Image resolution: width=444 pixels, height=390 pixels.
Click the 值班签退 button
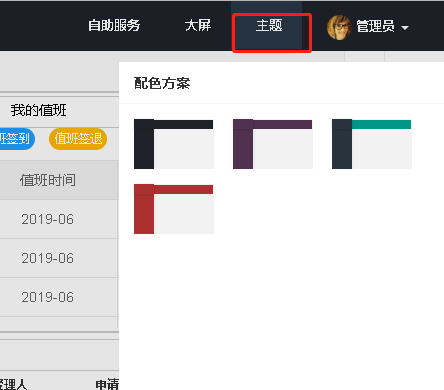(x=78, y=139)
